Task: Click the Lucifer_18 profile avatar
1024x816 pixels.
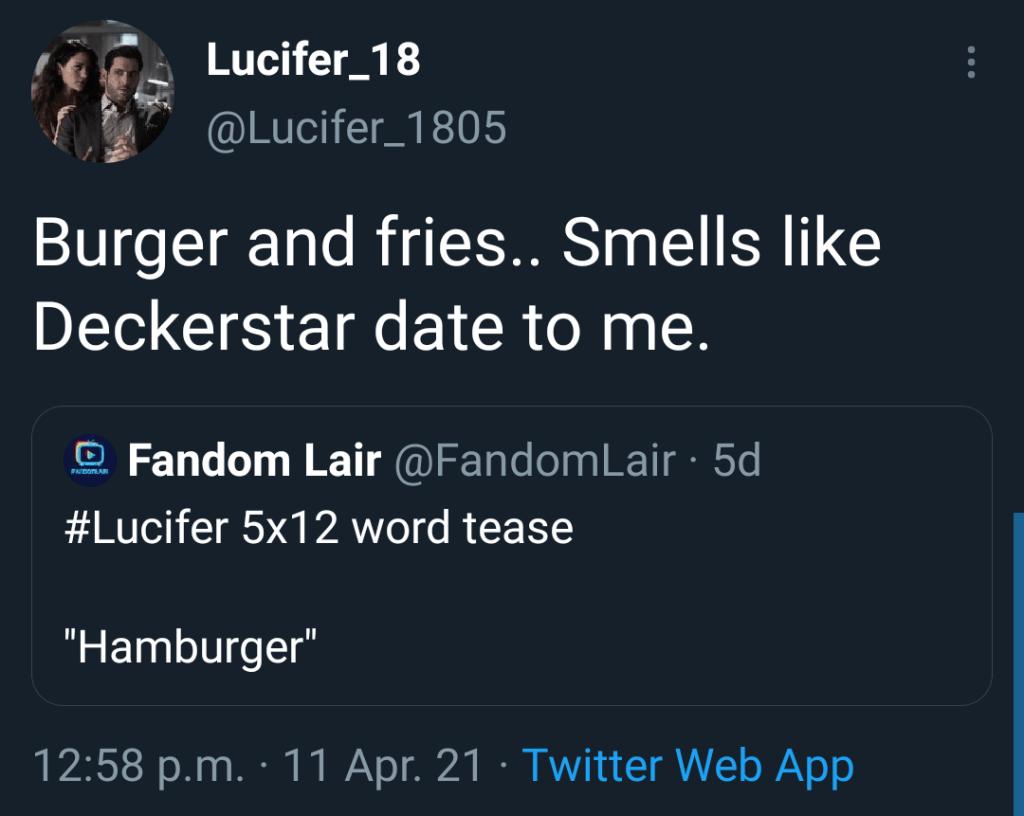Action: tap(103, 92)
